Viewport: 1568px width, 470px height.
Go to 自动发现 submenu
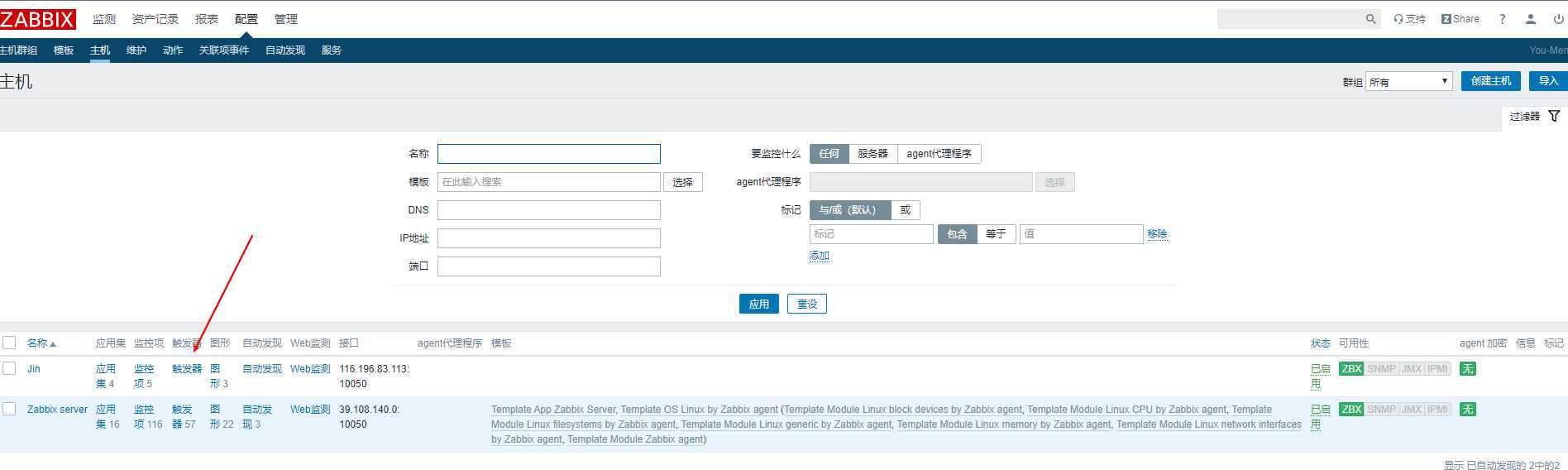click(x=285, y=50)
